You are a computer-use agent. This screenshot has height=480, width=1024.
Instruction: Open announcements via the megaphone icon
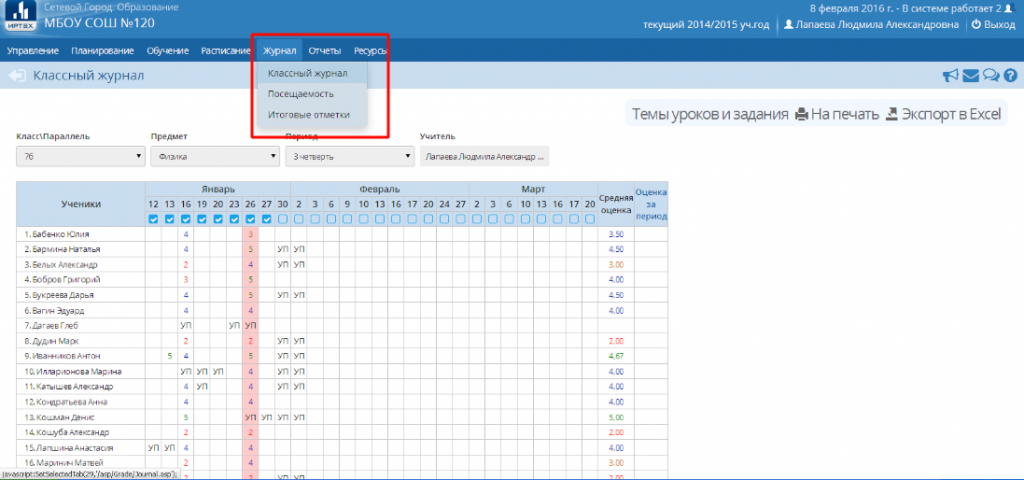pyautogui.click(x=950, y=75)
